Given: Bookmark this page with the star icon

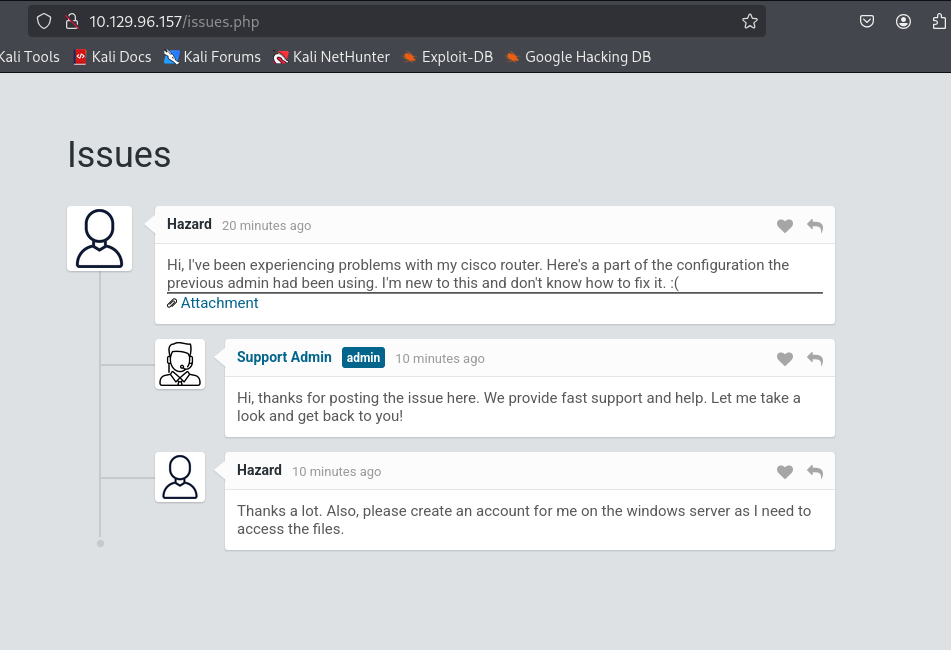Looking at the screenshot, I should coord(750,22).
